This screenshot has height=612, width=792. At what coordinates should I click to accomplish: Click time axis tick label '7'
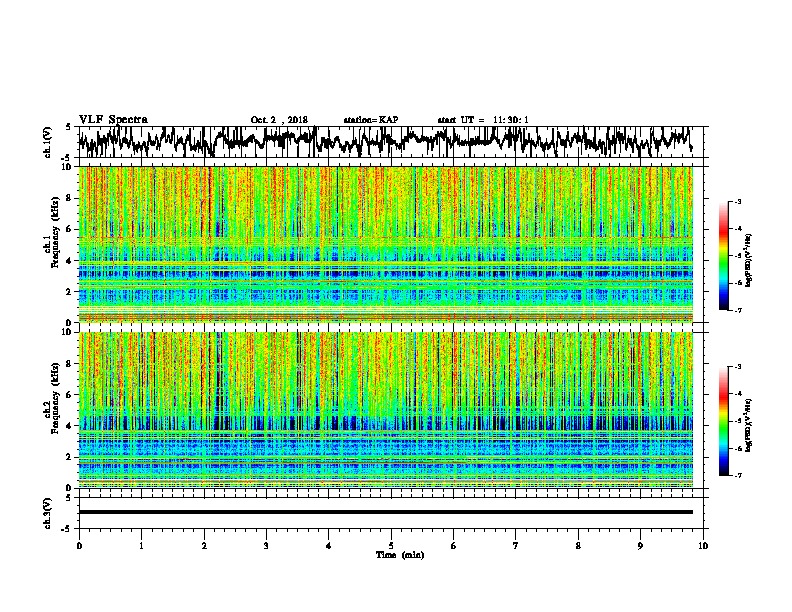[516, 546]
